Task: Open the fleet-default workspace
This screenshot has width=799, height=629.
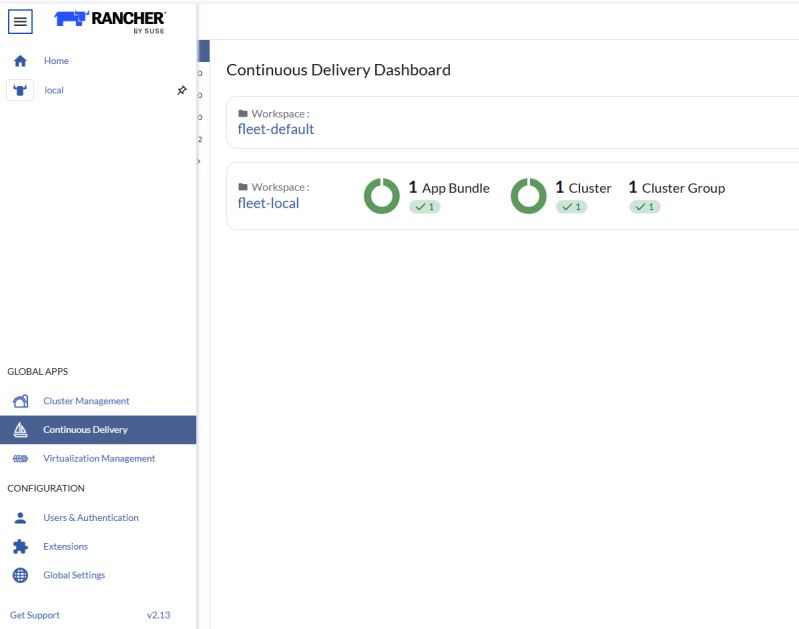Action: (276, 129)
